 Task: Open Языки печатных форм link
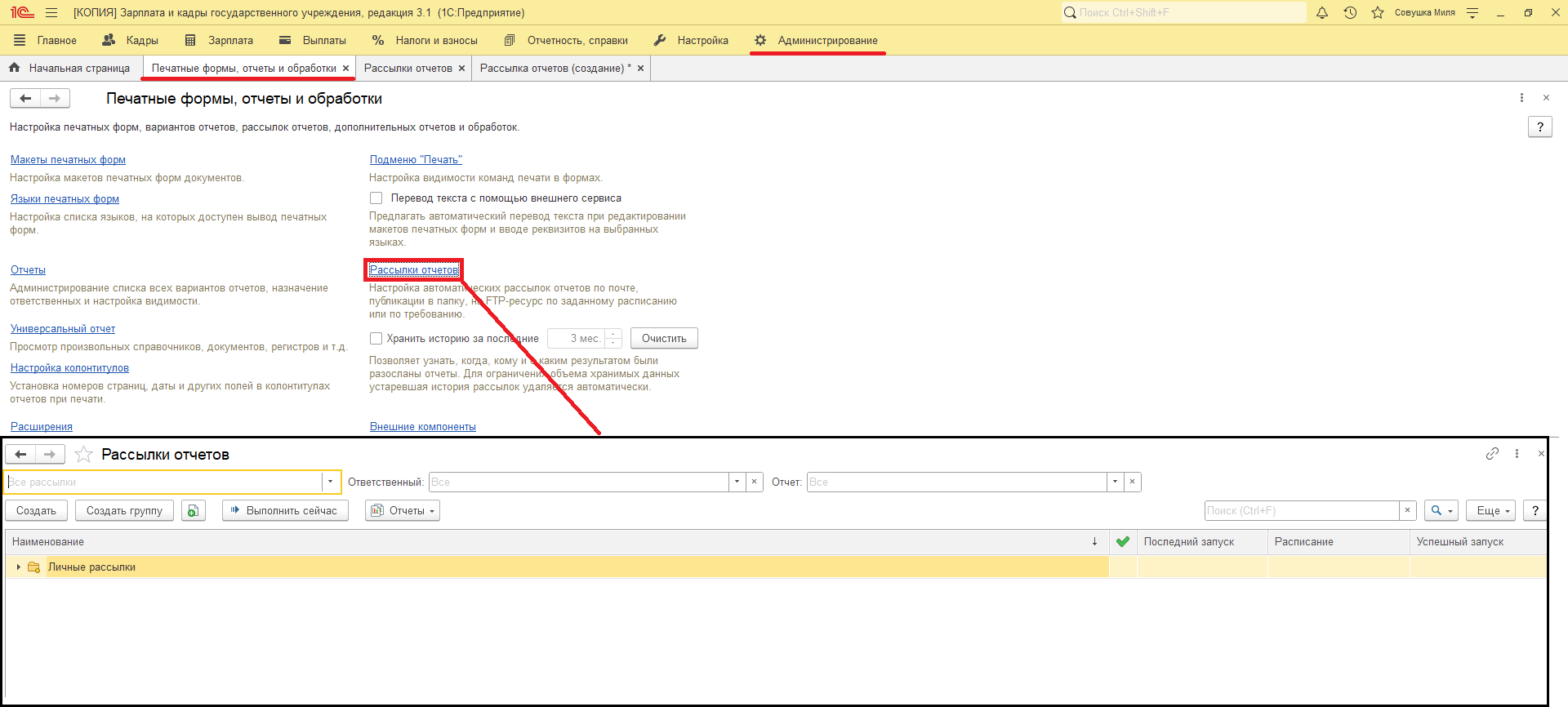(65, 199)
